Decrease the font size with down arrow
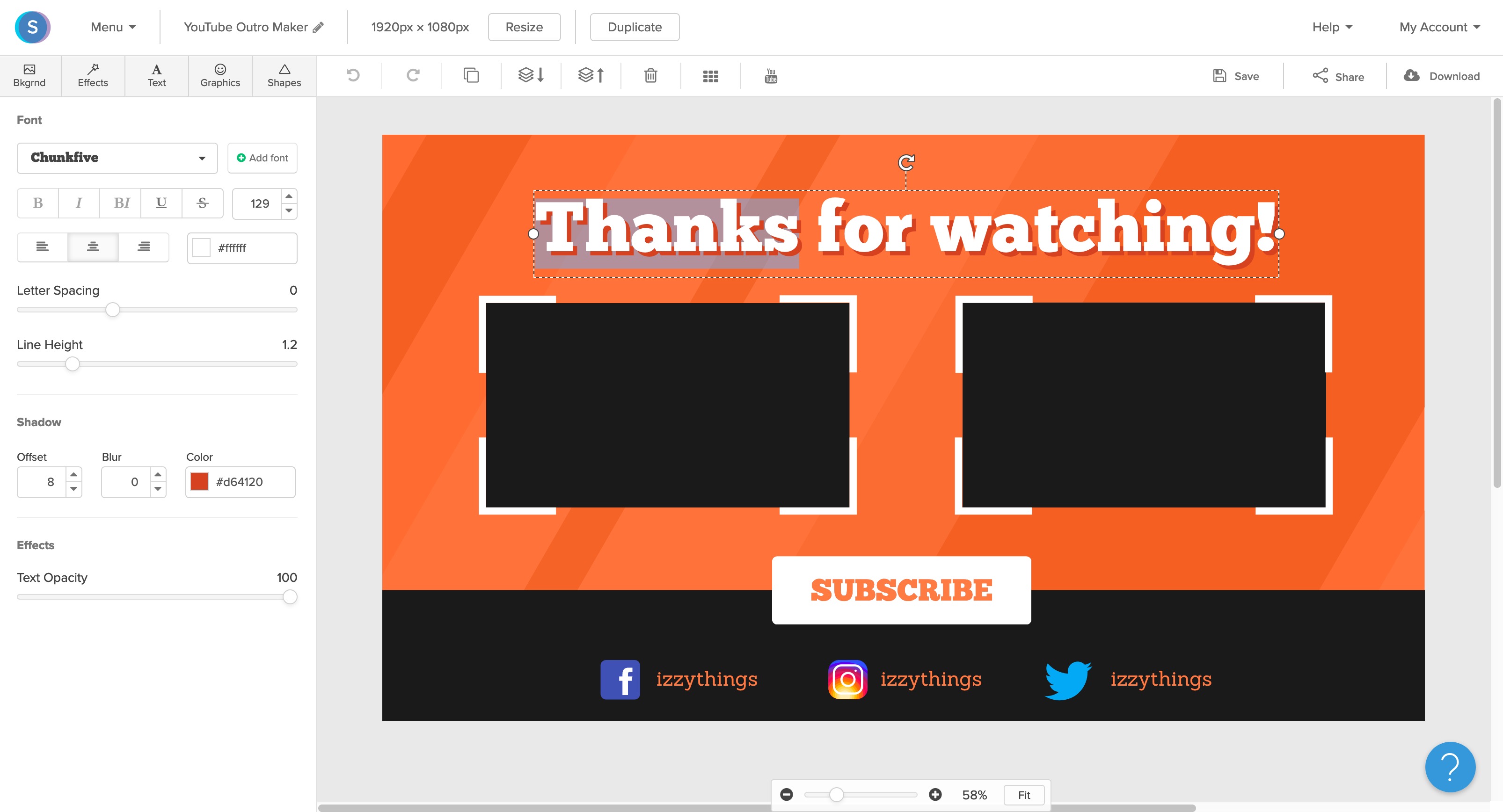Screen dimensions: 1503x812 [x=289, y=210]
